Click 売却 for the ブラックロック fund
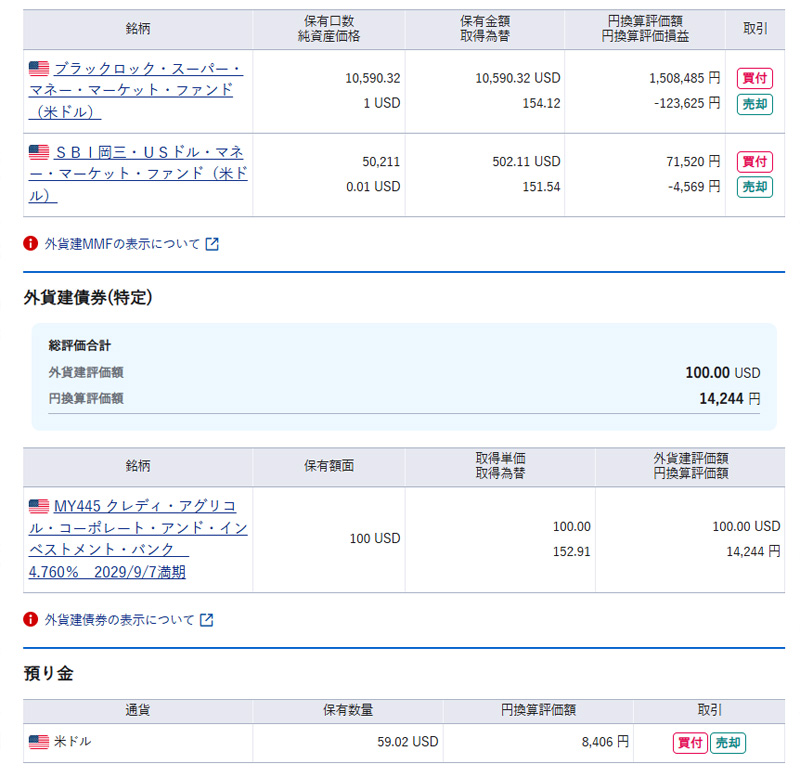This screenshot has width=800, height=777. (x=755, y=104)
